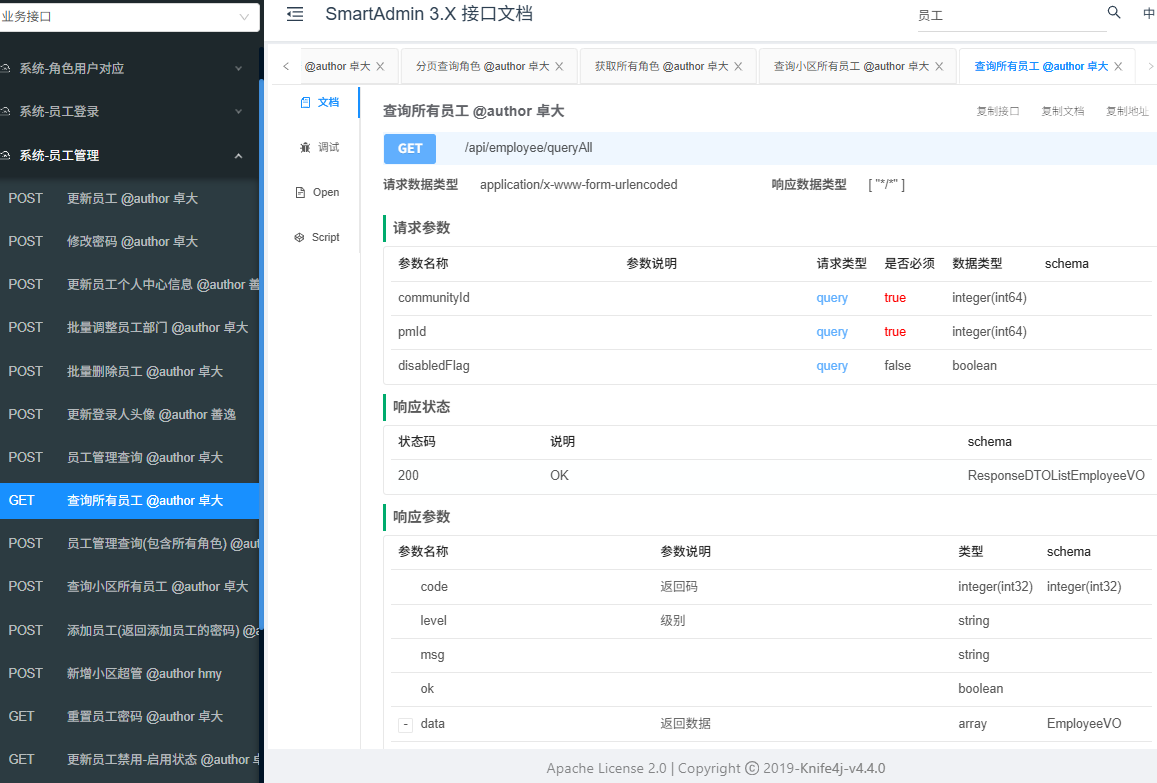Viewport: 1157px width, 783px height.
Task: Click disabledFlag parameter name
Action: (434, 365)
